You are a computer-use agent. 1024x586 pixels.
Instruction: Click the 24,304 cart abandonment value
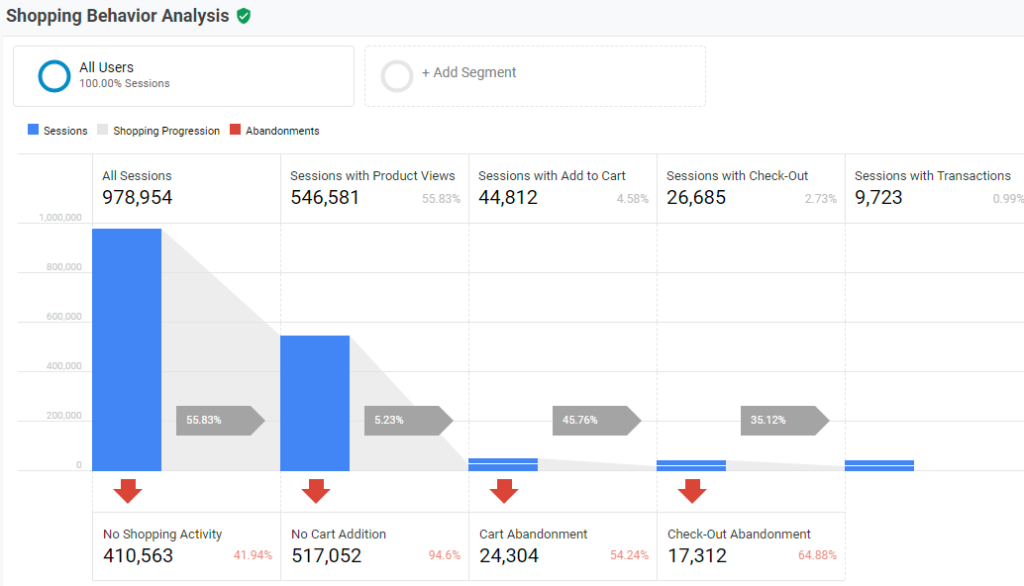(x=509, y=555)
